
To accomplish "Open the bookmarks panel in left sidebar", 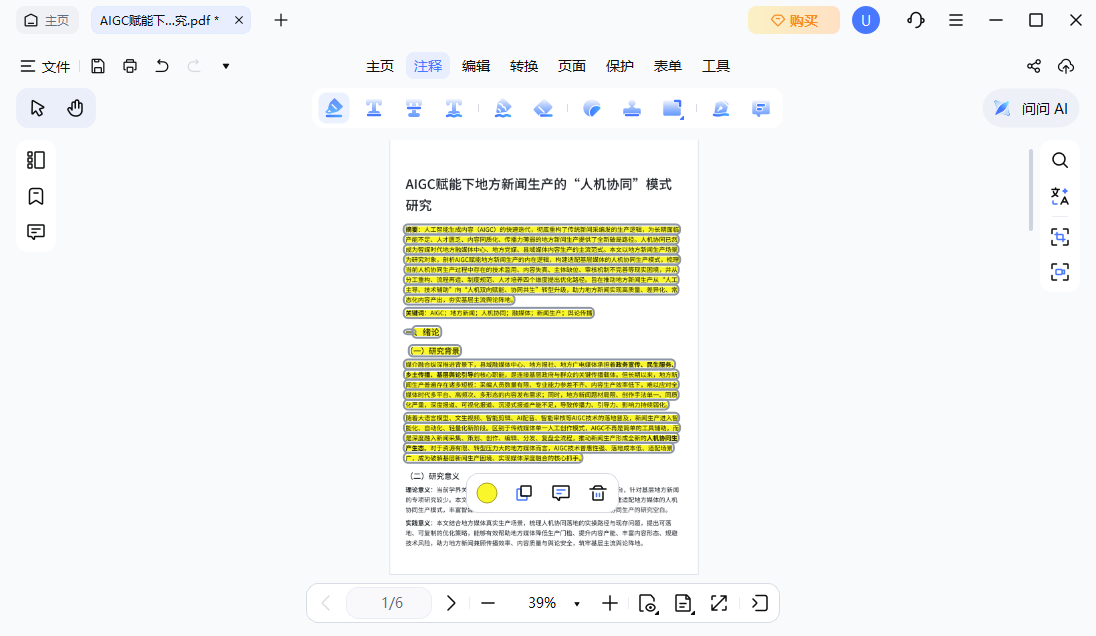I will coord(36,196).
